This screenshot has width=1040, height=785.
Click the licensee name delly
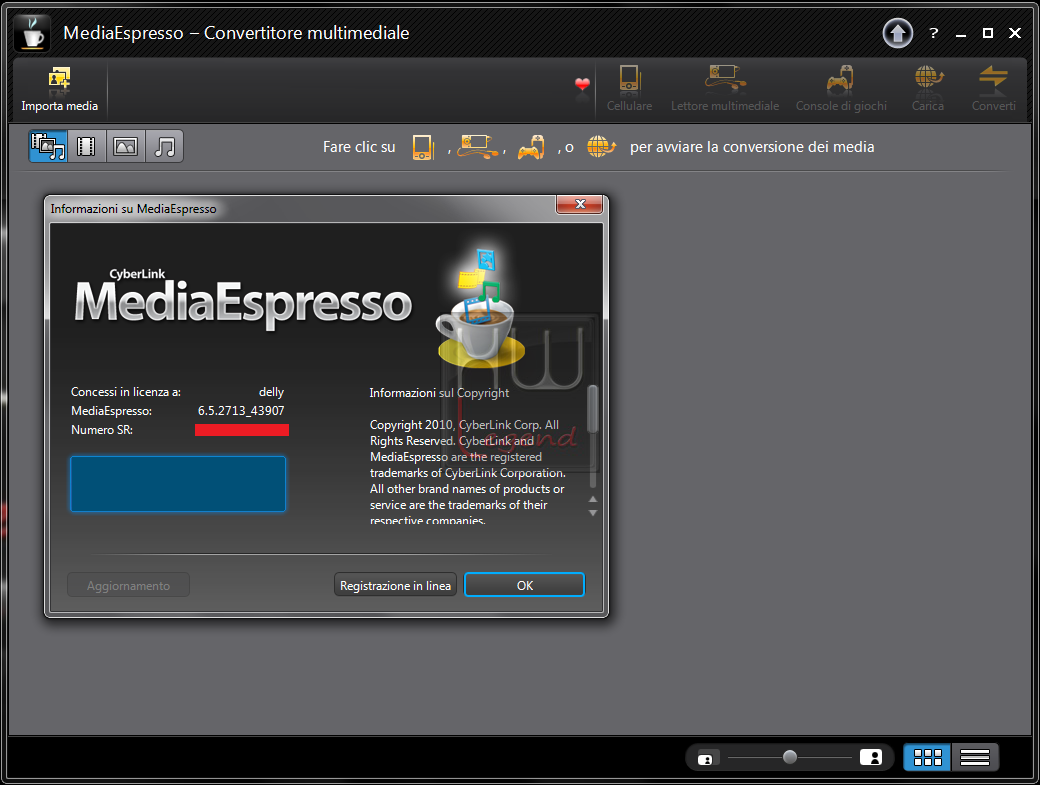point(271,392)
